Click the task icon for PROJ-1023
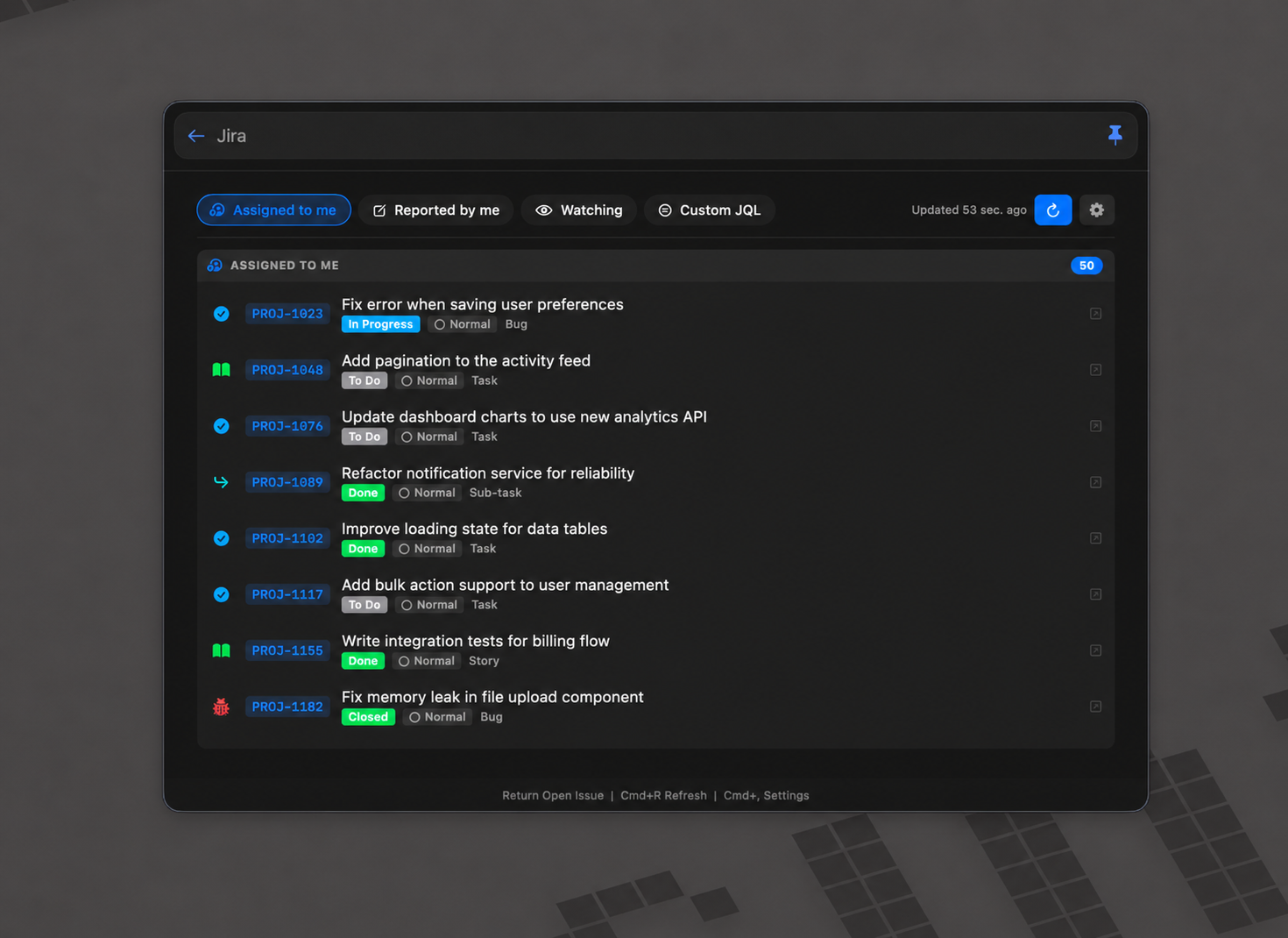Screen dimensions: 1288x938 [222, 314]
